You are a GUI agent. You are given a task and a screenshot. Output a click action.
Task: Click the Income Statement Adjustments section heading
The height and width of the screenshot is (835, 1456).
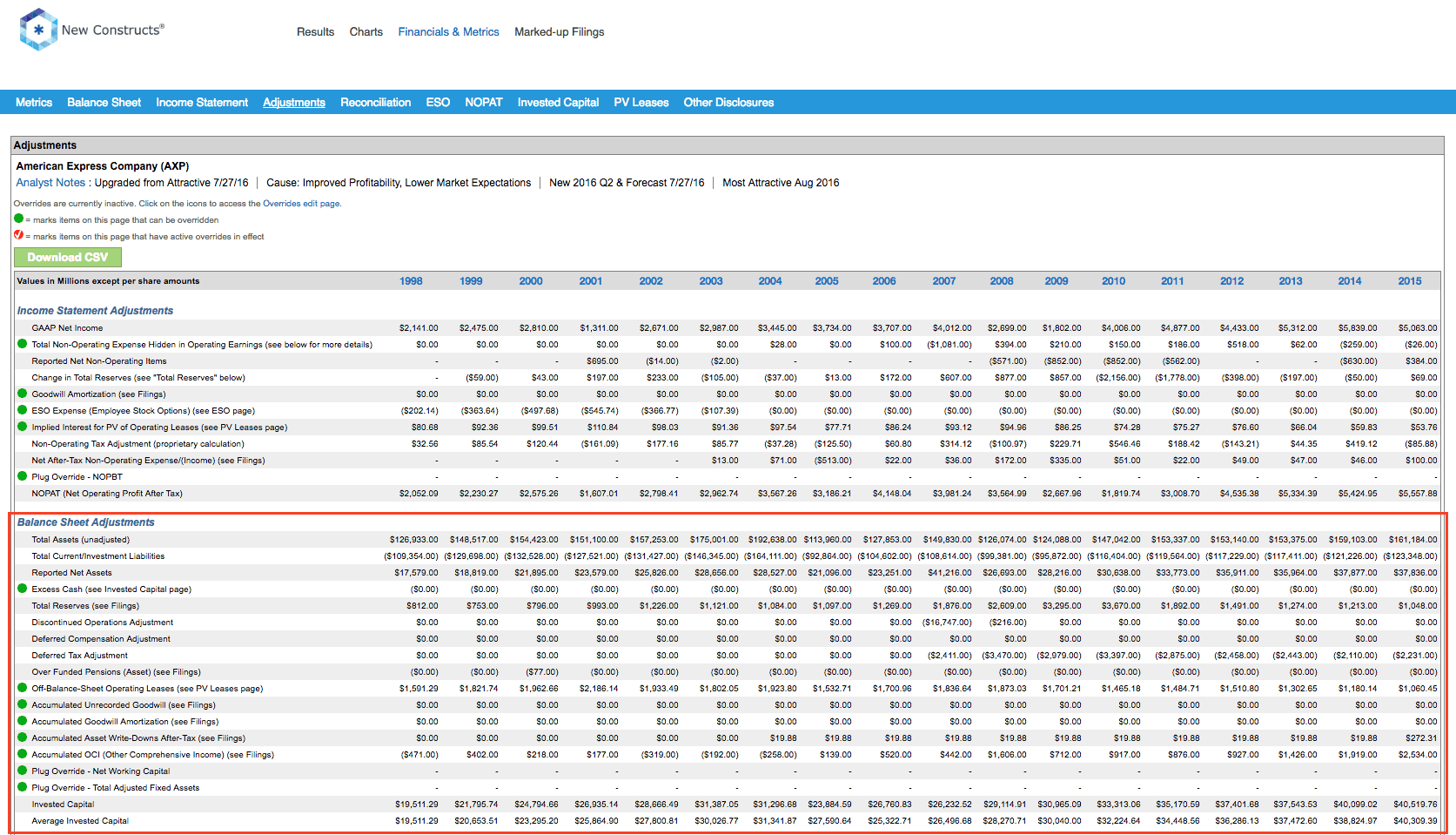pos(95,311)
